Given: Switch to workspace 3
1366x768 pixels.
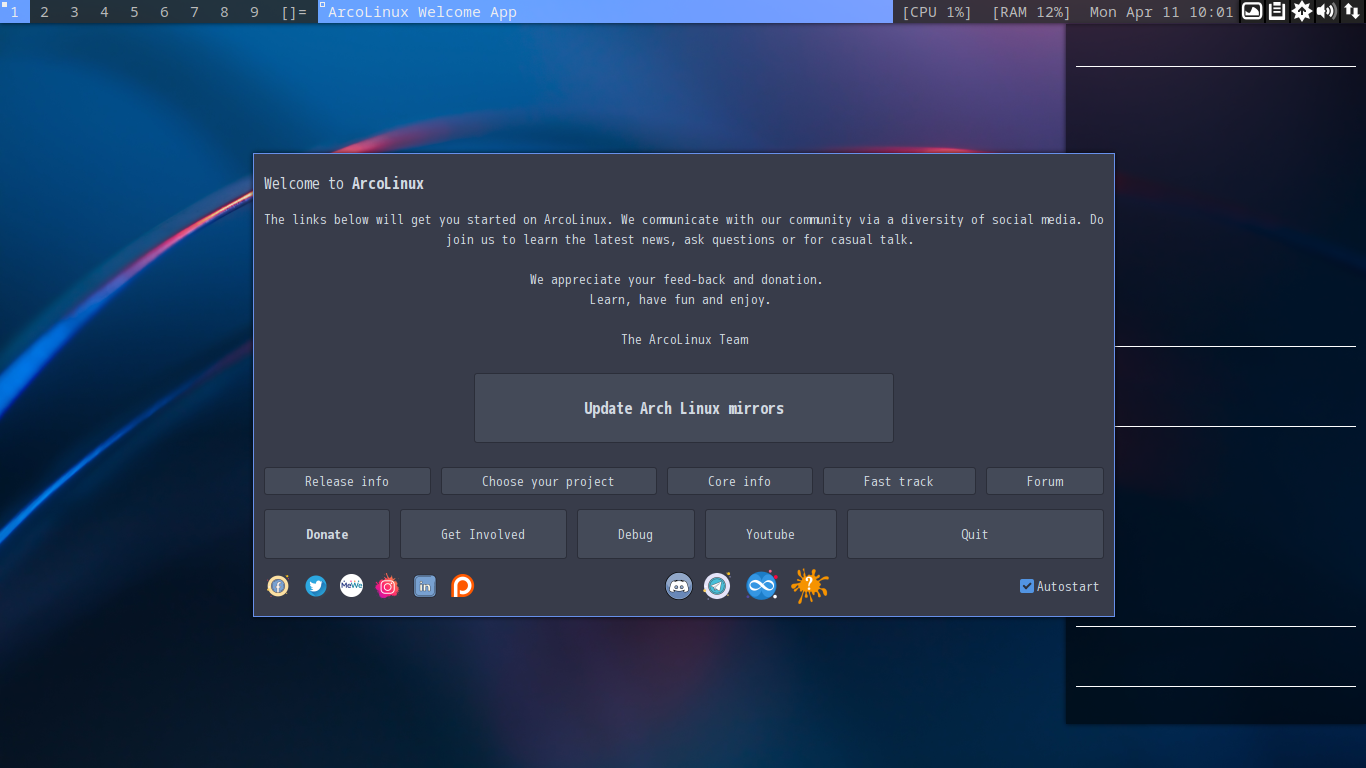Looking at the screenshot, I should pos(74,12).
